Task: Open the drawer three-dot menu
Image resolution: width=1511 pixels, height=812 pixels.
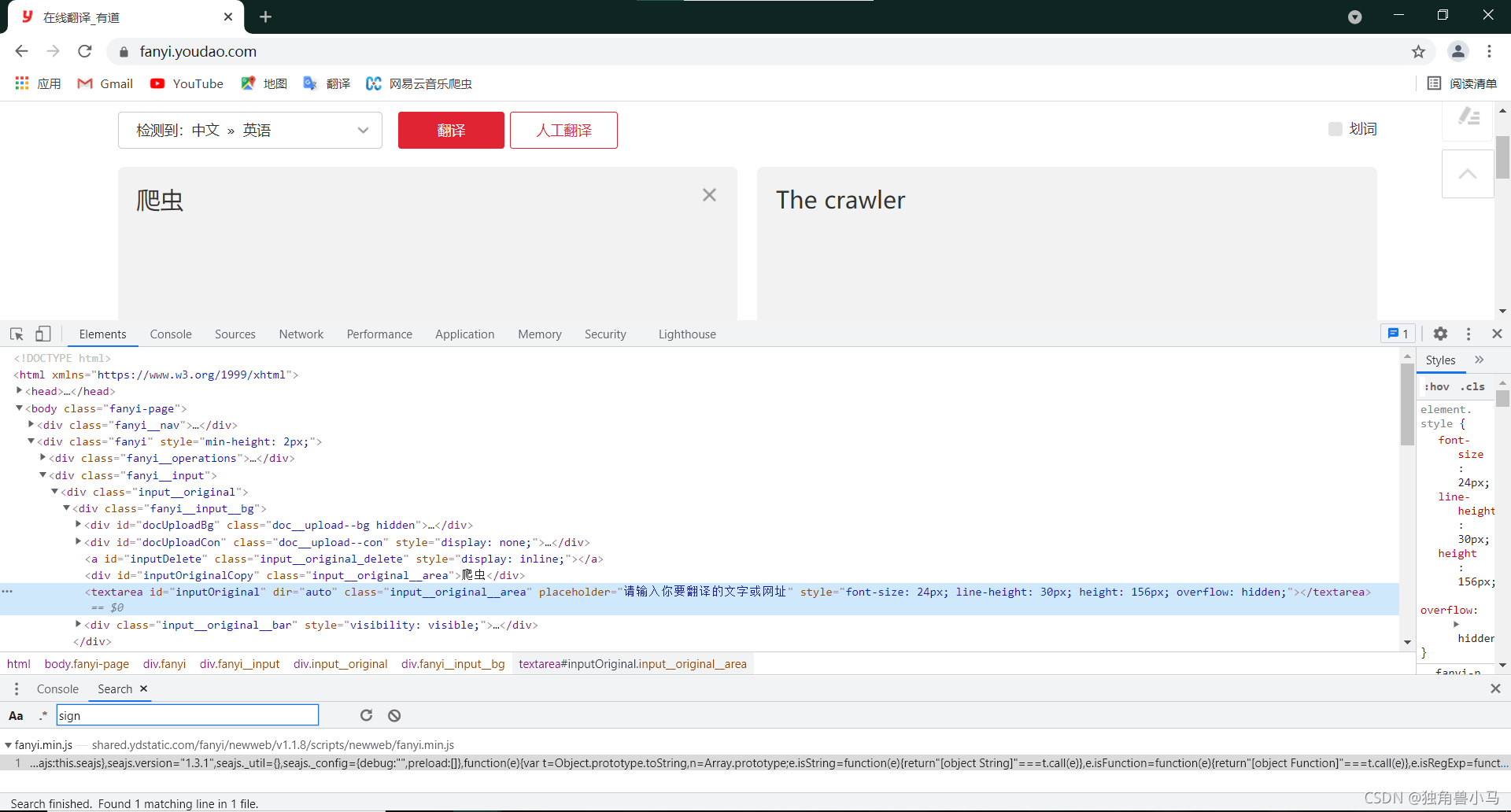Action: 17,688
